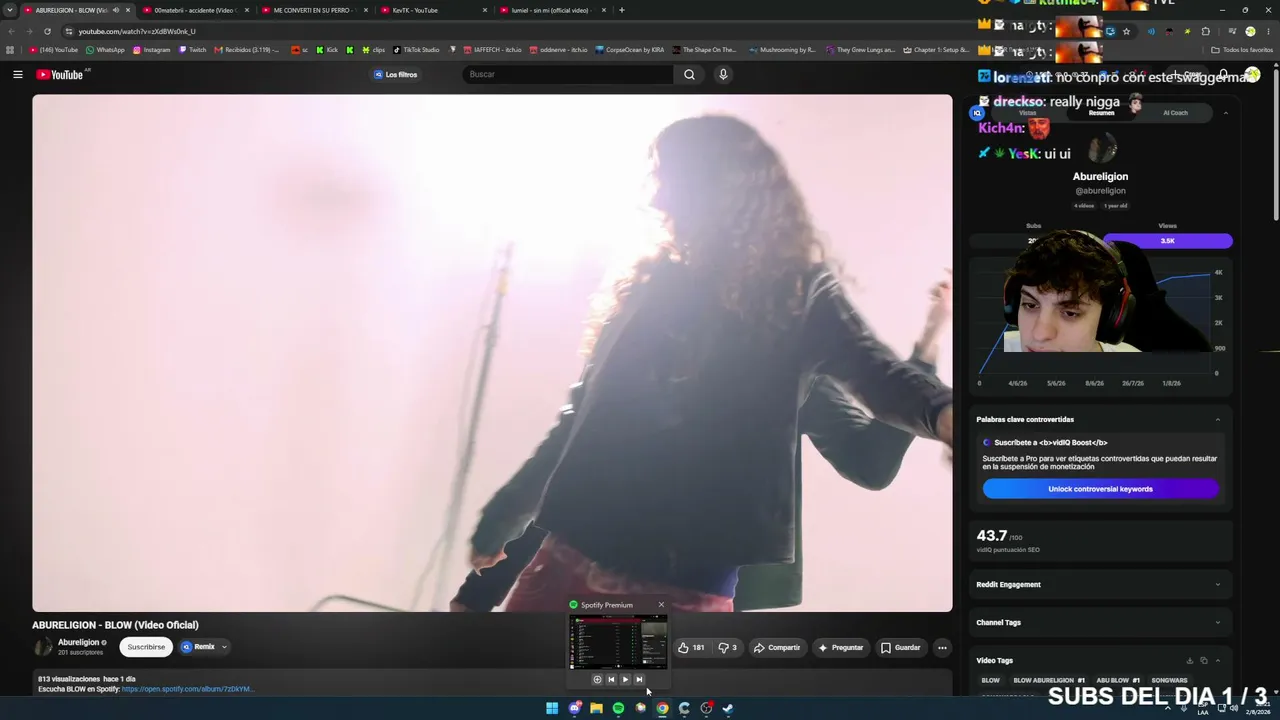The image size is (1280, 720).
Task: Open the Chapter 1: Setup bookmark
Action: coord(936,50)
